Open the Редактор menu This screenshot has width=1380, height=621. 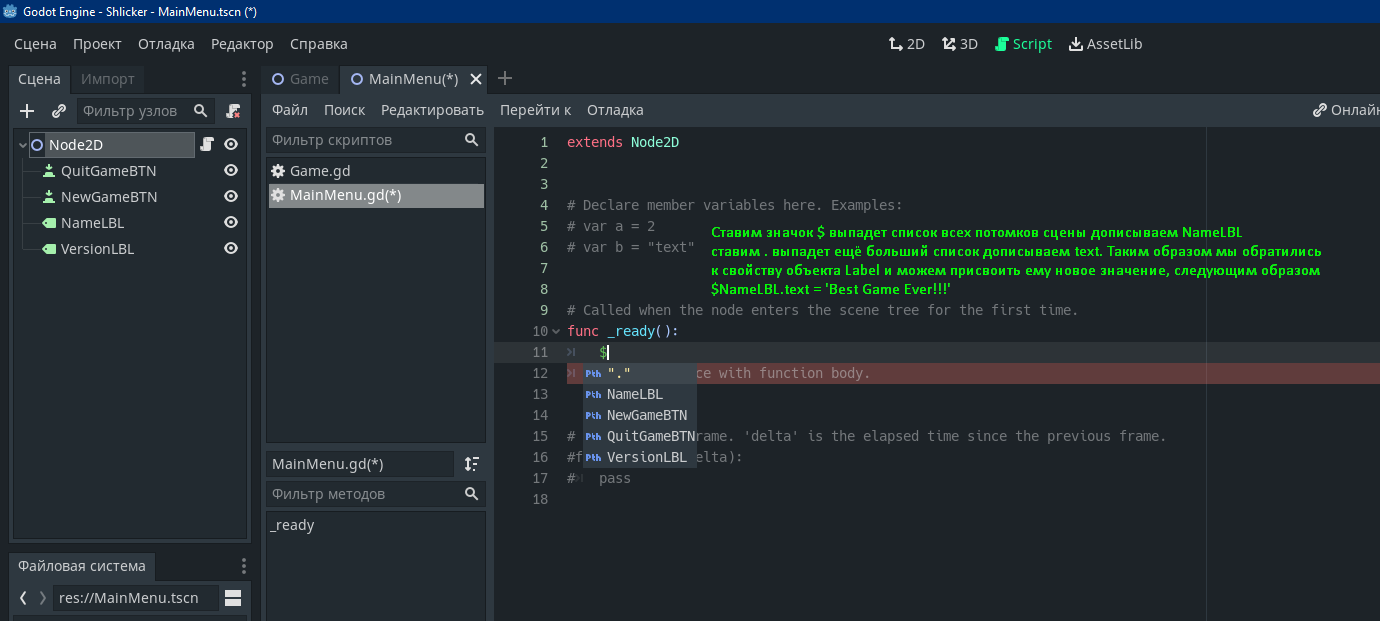(x=242, y=44)
